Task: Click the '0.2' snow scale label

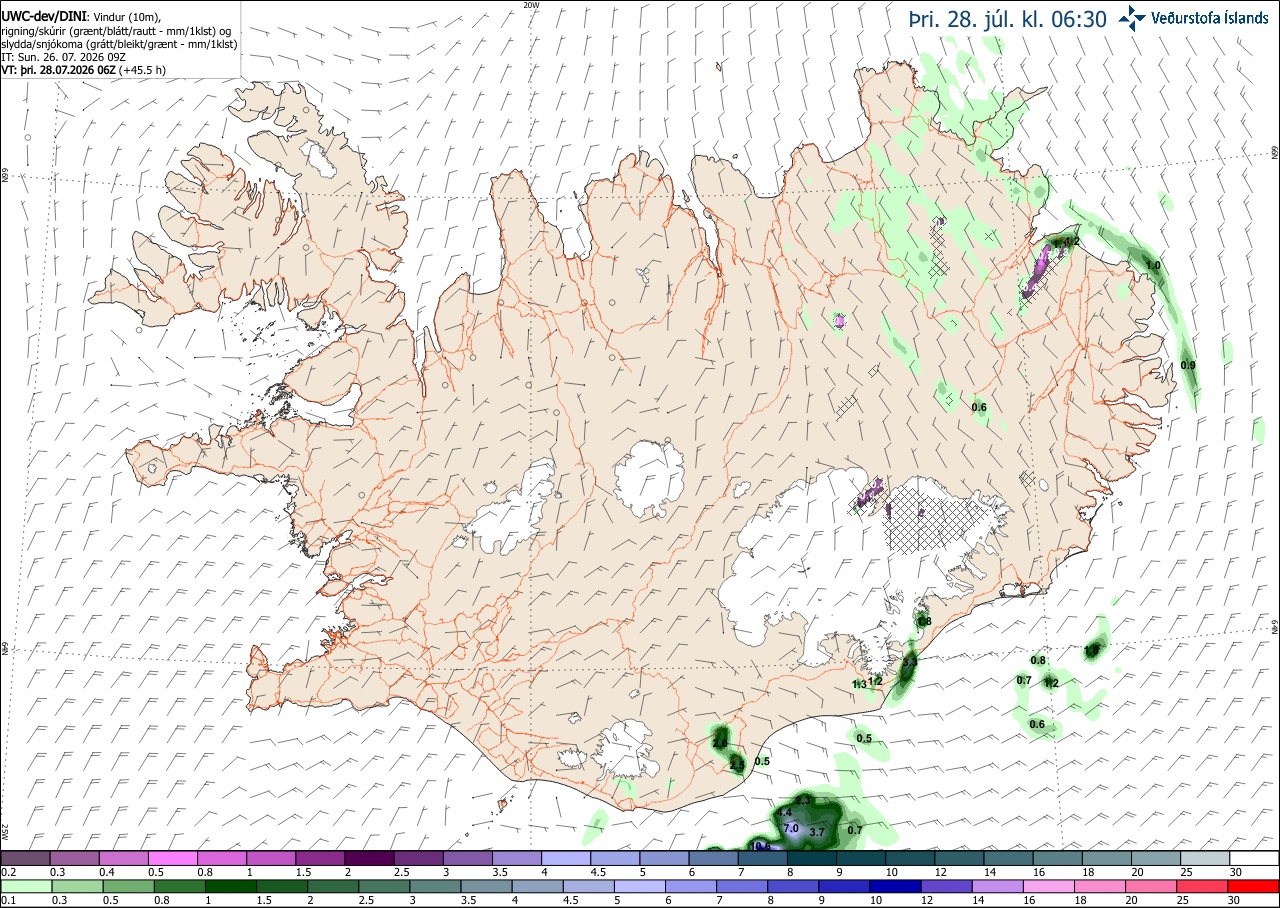Action: [9, 872]
